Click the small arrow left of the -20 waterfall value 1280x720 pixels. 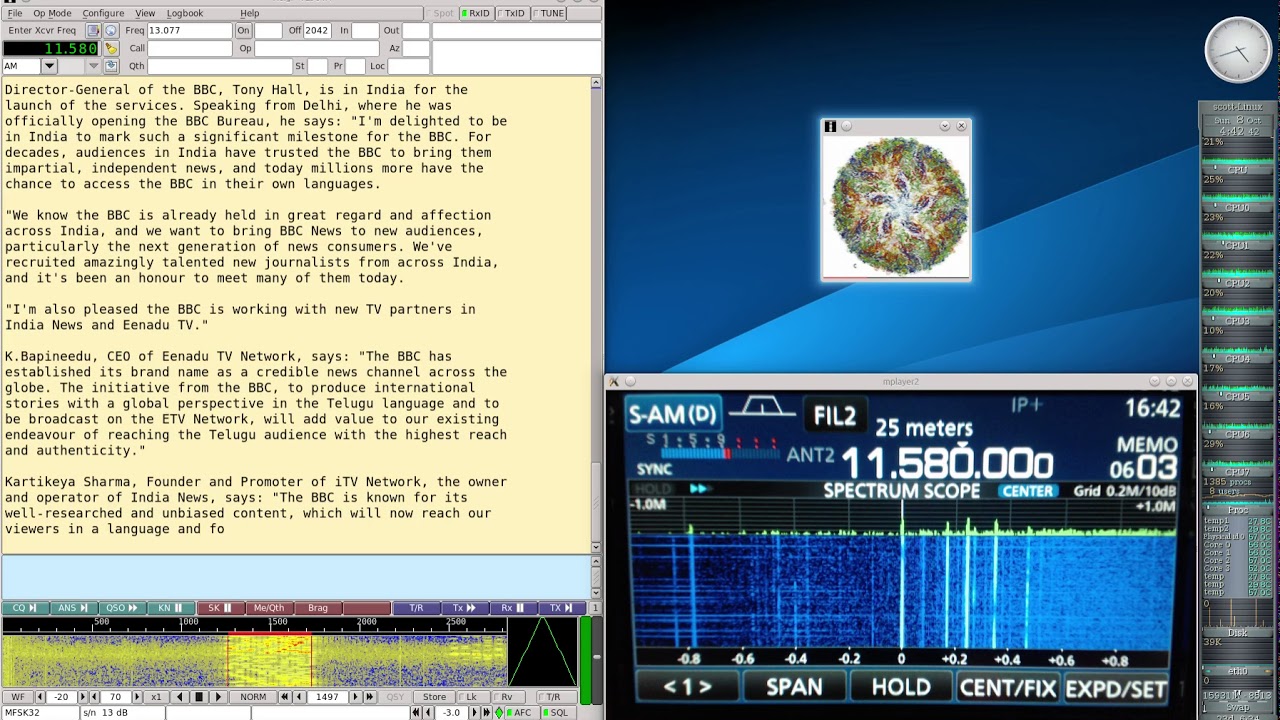pyautogui.click(x=40, y=697)
